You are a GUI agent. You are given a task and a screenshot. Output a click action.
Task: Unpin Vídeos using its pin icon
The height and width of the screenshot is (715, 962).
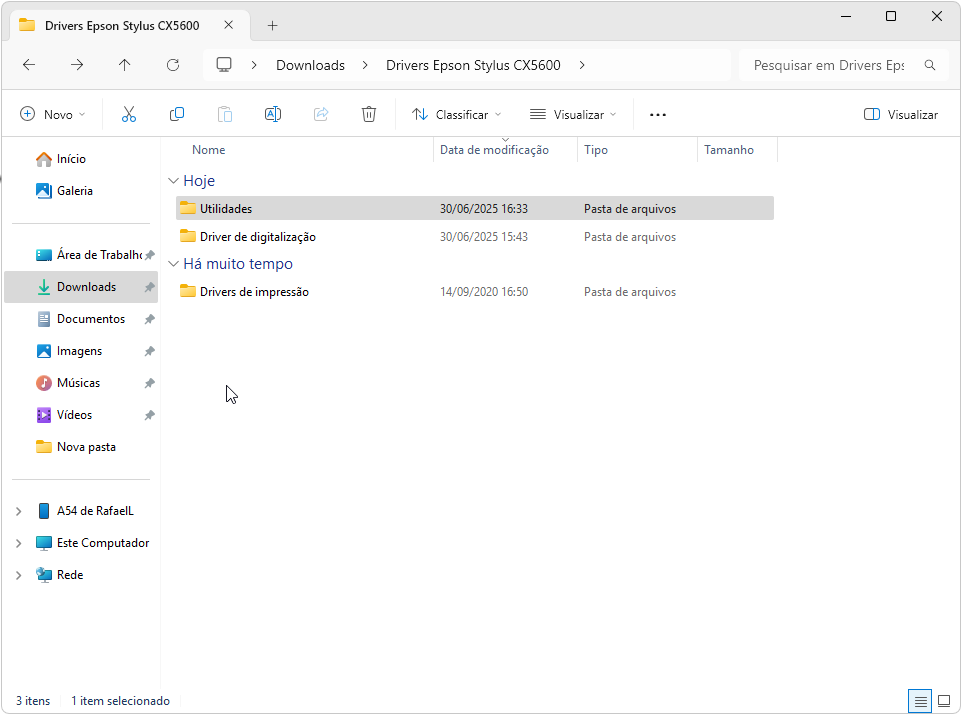[149, 415]
